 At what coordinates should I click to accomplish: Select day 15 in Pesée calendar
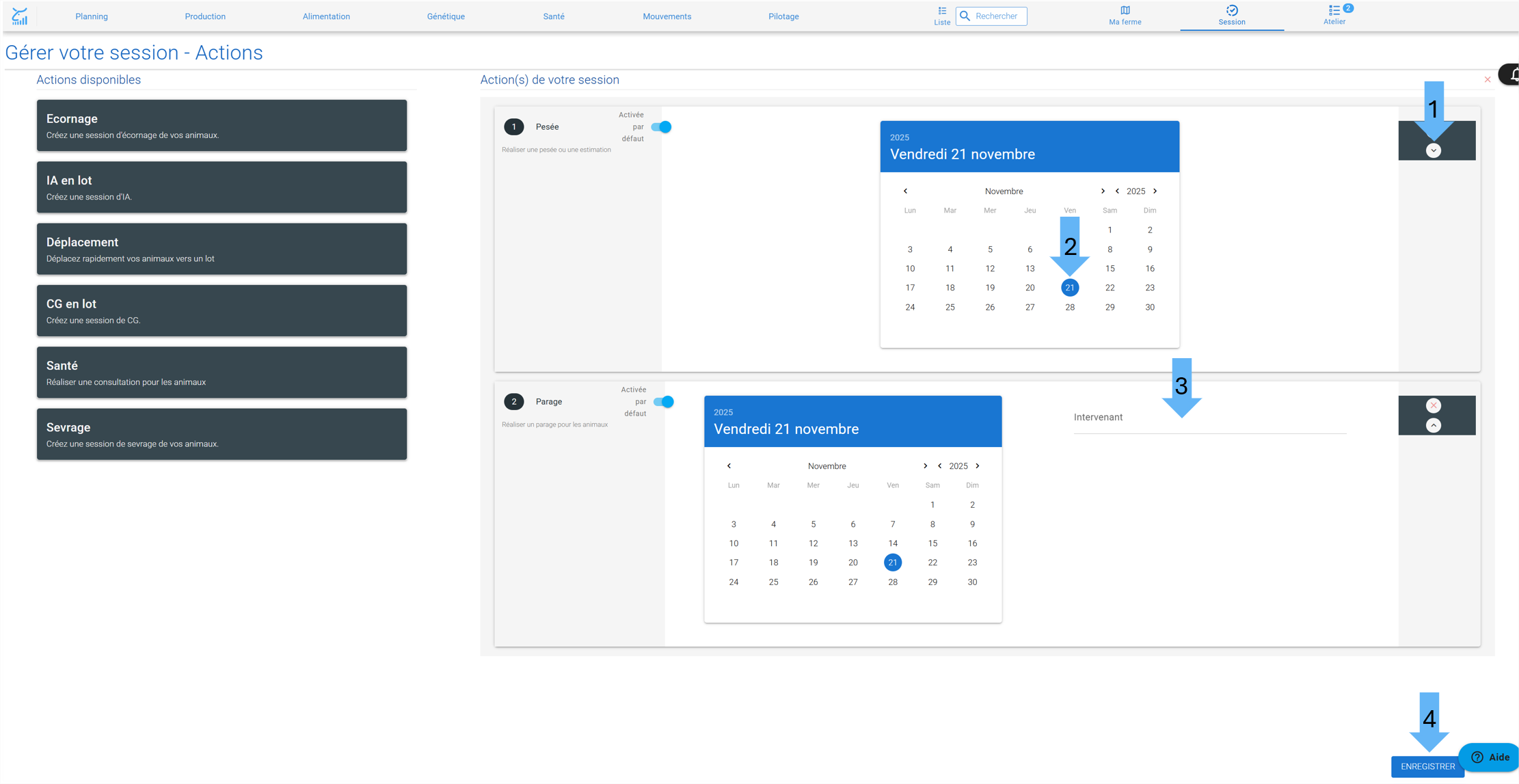pos(1110,269)
